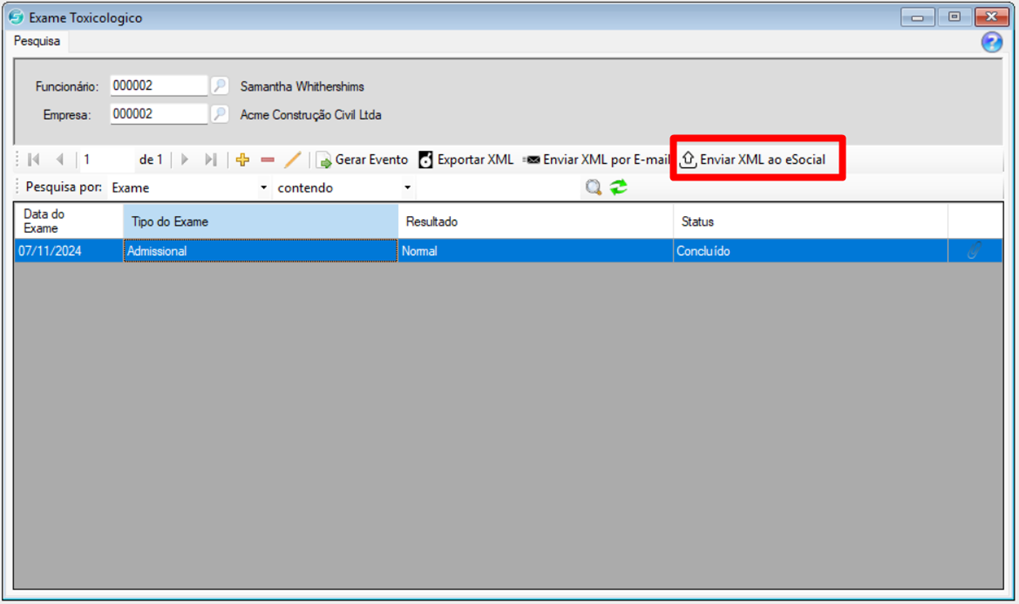Click the search text input field

(x=498, y=188)
